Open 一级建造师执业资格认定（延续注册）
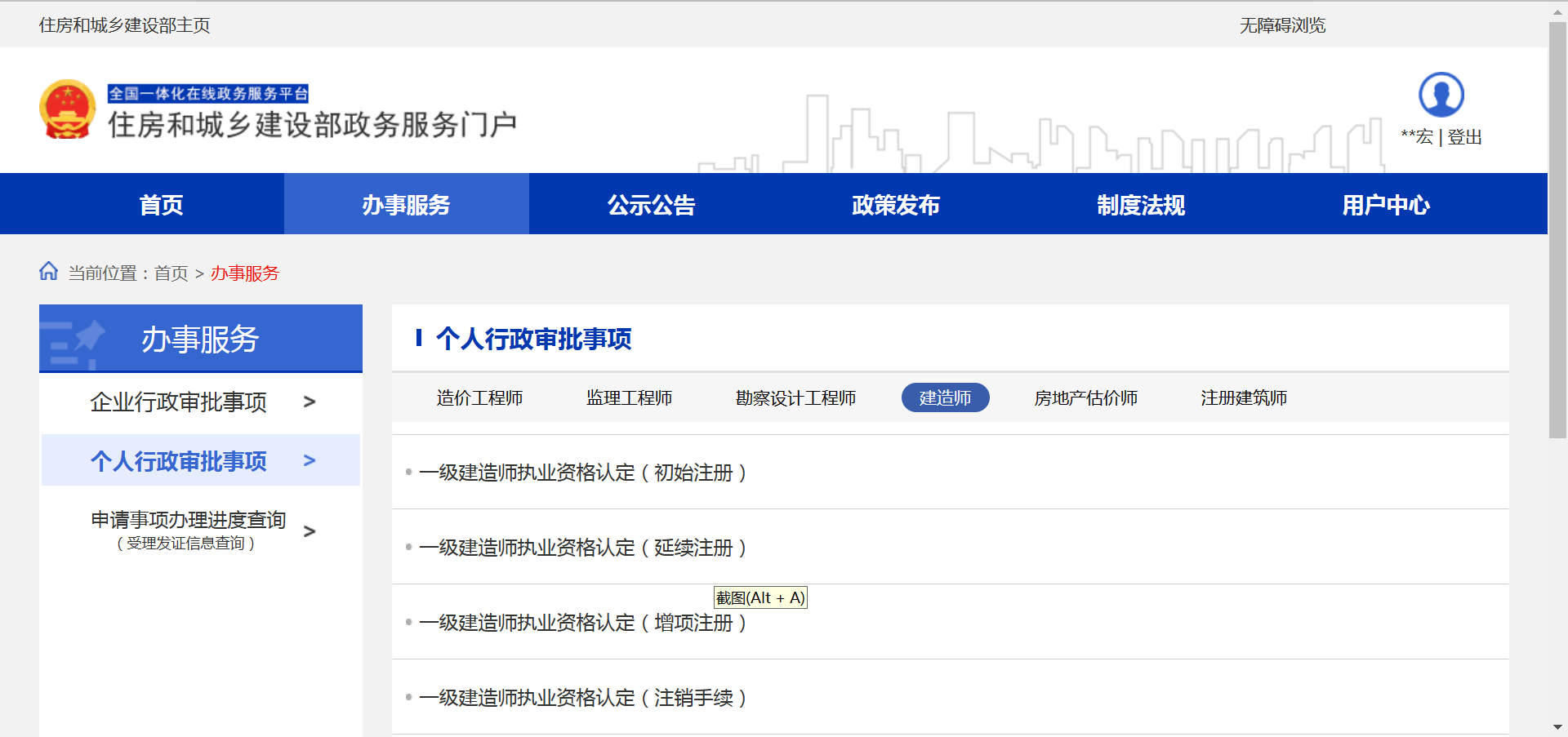Image resolution: width=1568 pixels, height=737 pixels. pyautogui.click(x=582, y=548)
